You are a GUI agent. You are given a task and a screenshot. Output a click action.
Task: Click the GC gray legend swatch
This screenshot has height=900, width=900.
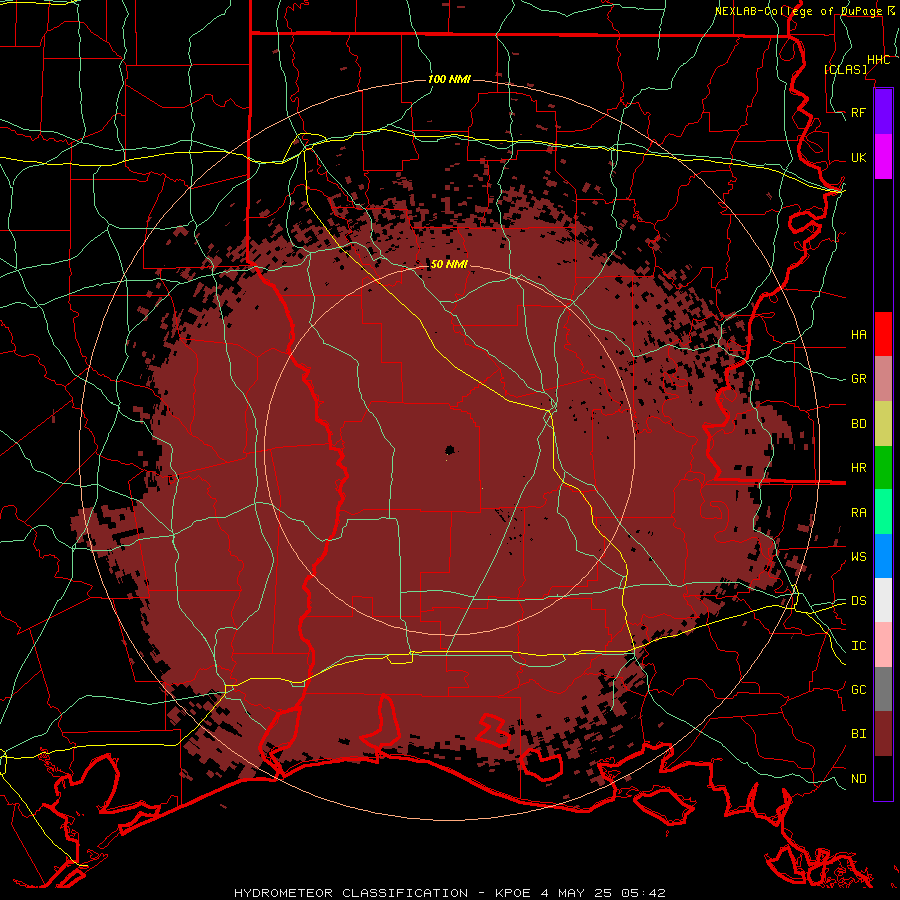tap(883, 689)
